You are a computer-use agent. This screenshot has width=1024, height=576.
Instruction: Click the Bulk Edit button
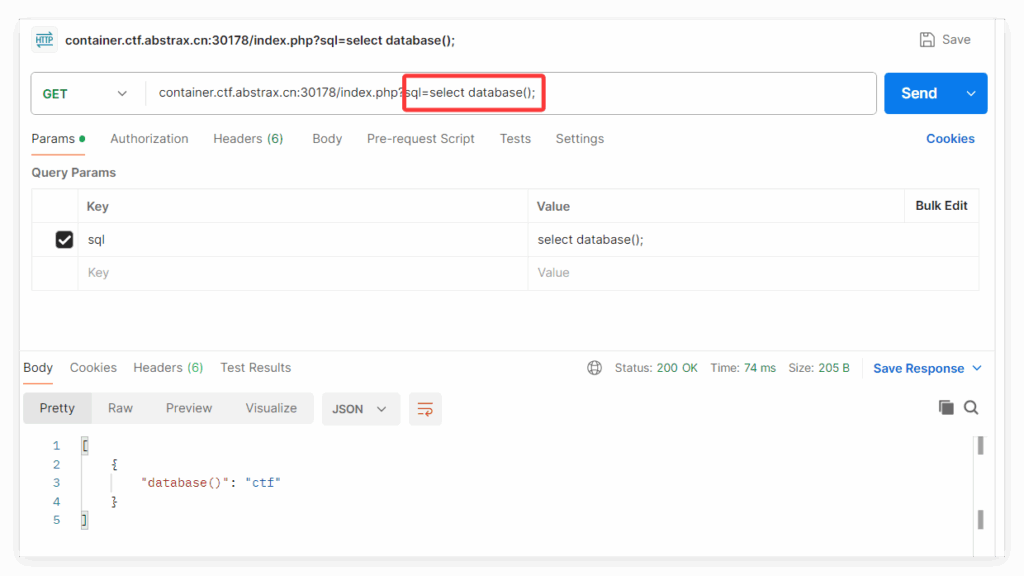point(941,205)
